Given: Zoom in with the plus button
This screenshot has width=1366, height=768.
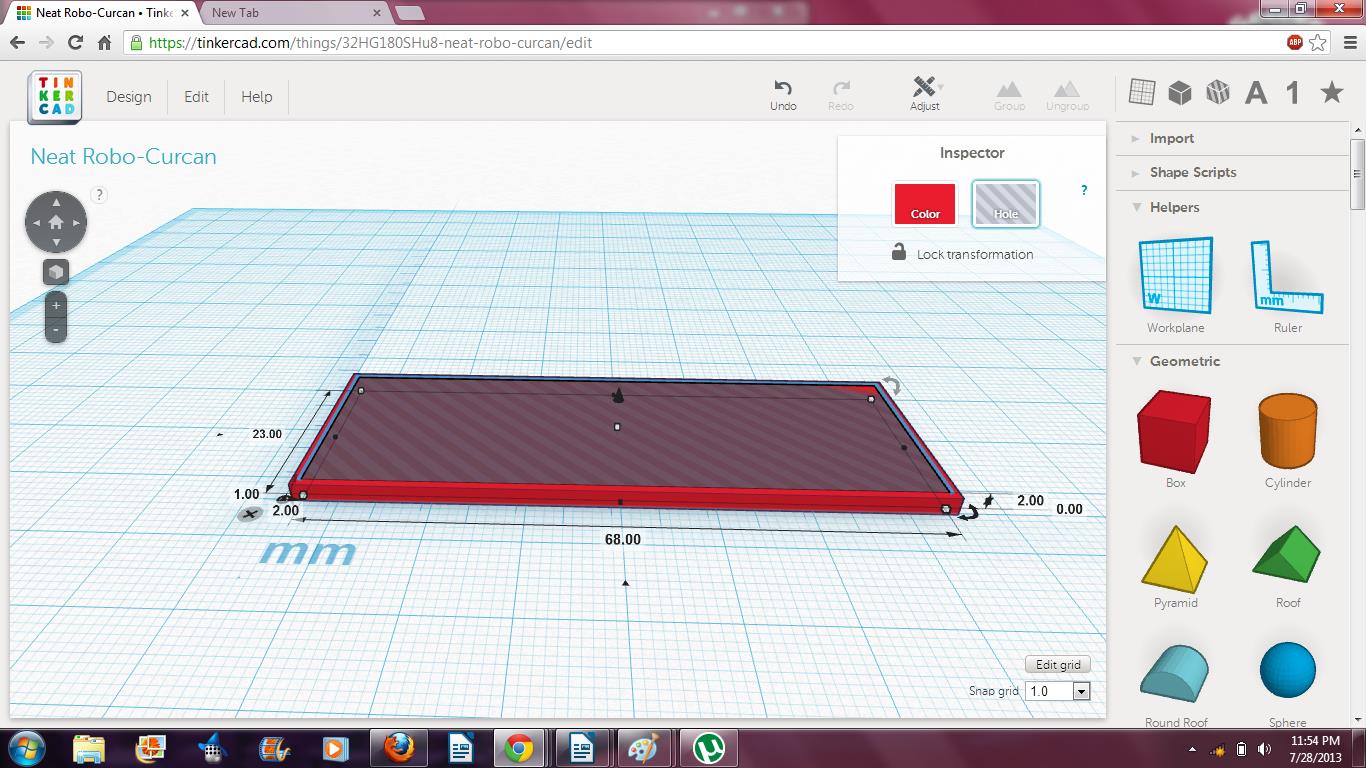Looking at the screenshot, I should [56, 306].
